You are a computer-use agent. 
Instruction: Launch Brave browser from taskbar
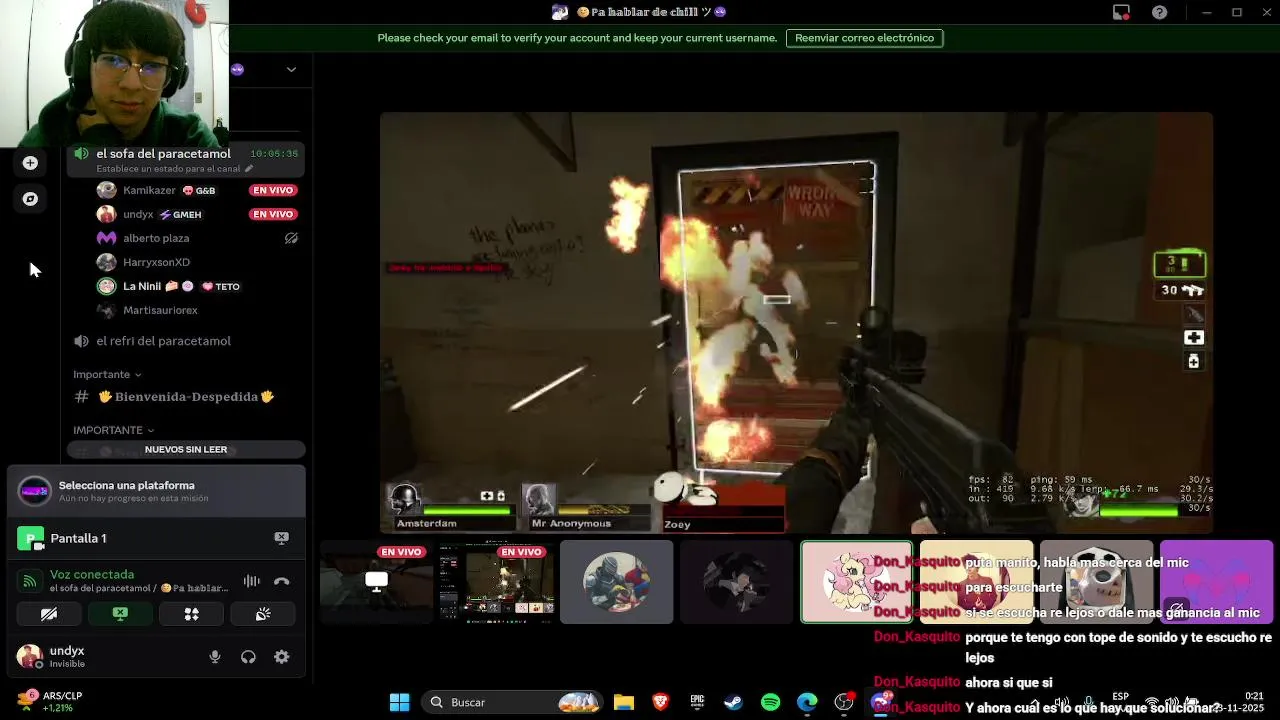click(x=660, y=702)
